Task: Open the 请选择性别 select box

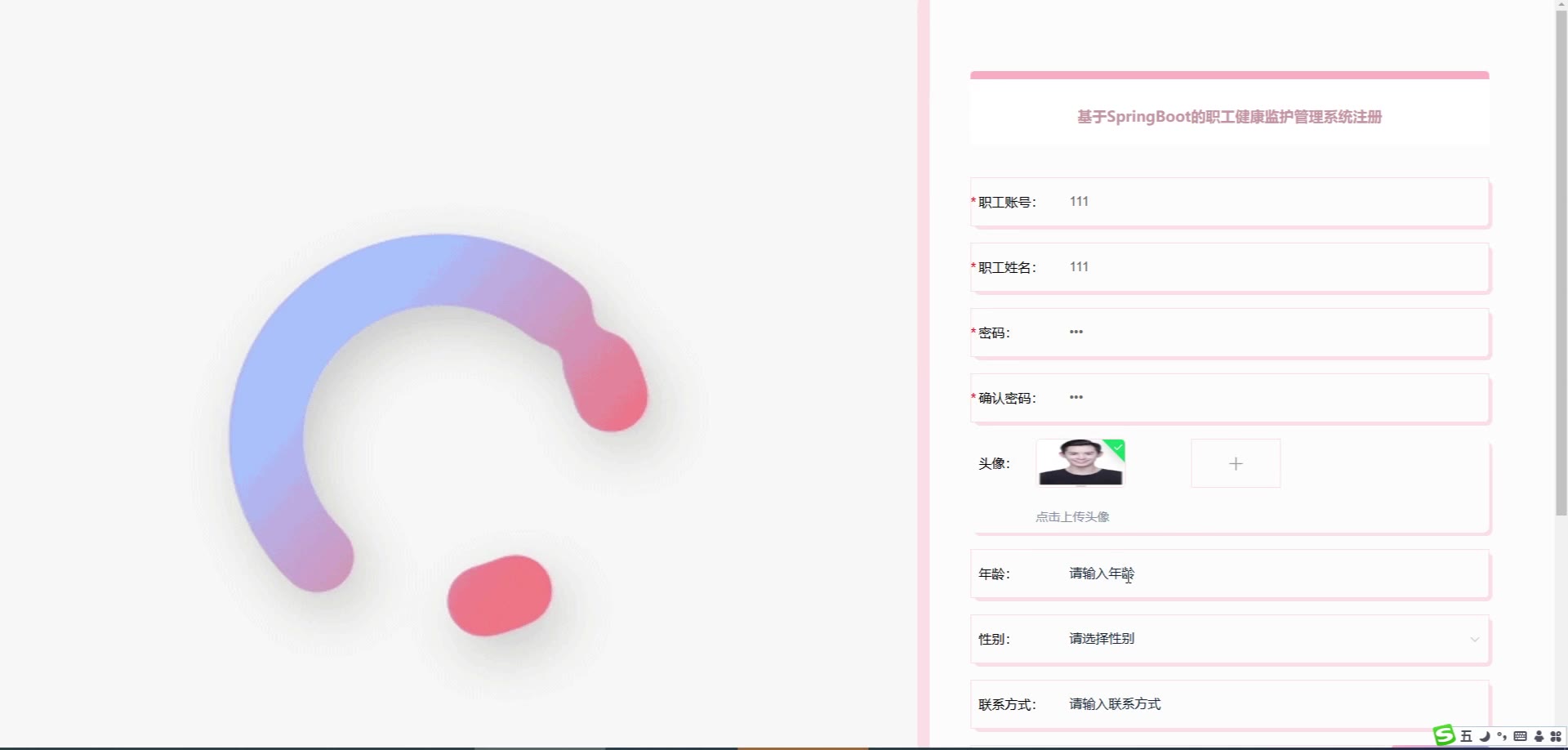Action: click(x=1274, y=639)
